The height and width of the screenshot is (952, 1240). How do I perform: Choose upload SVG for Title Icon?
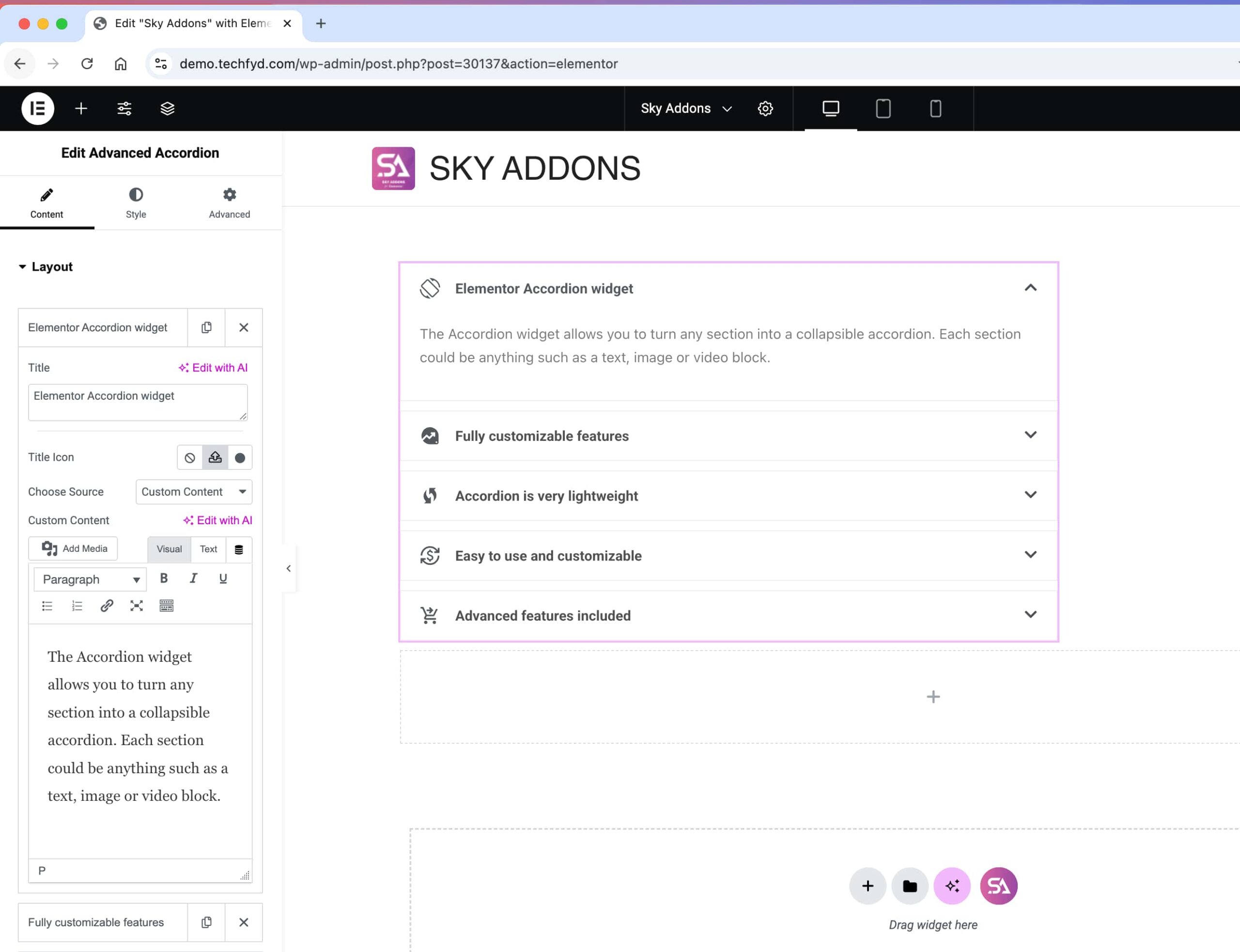(x=215, y=457)
